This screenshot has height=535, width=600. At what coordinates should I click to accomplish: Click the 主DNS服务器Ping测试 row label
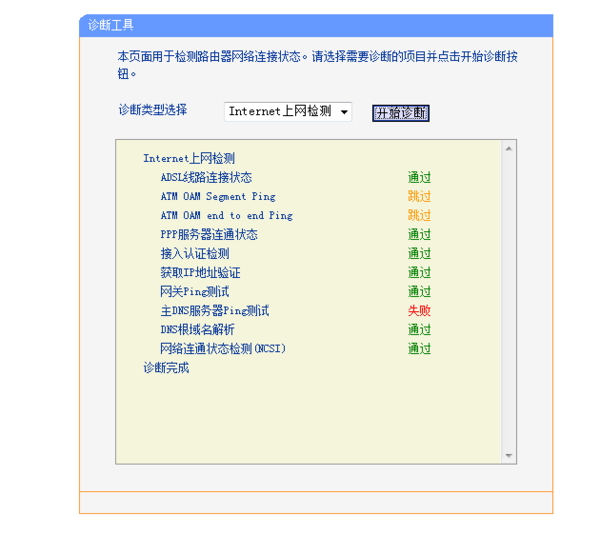point(215,310)
